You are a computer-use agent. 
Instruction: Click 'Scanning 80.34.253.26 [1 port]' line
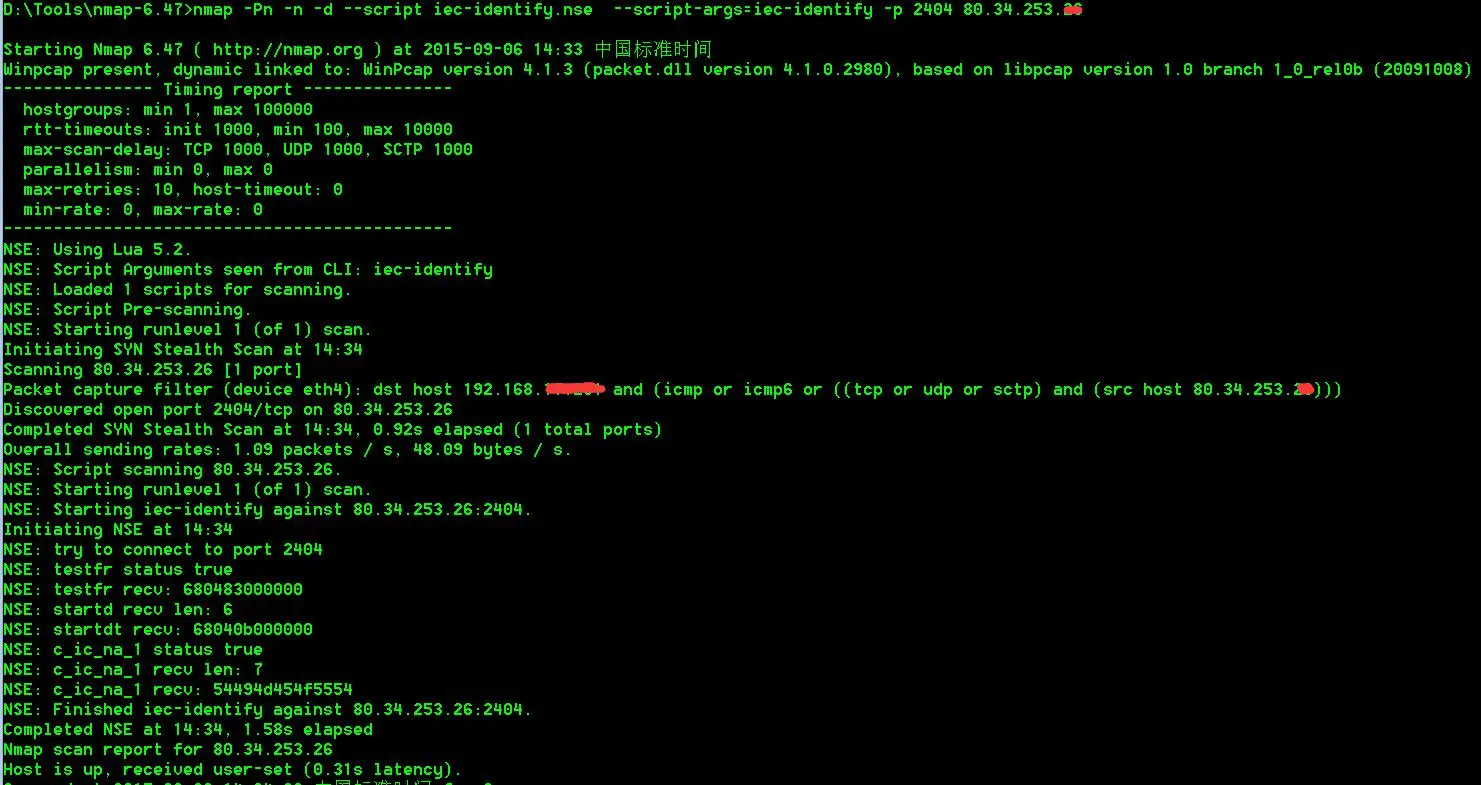tap(152, 370)
